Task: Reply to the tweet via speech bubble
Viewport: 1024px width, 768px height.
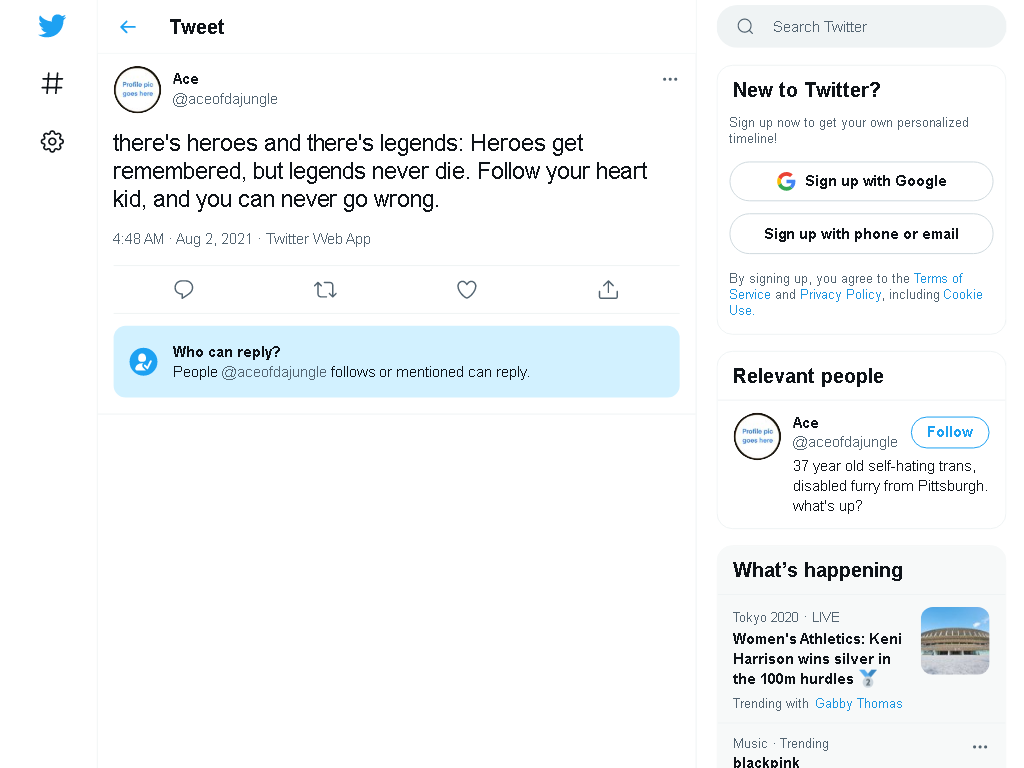Action: pyautogui.click(x=184, y=289)
